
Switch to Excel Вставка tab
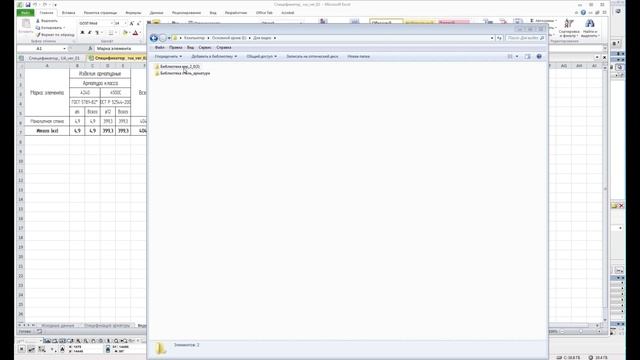[x=68, y=13]
